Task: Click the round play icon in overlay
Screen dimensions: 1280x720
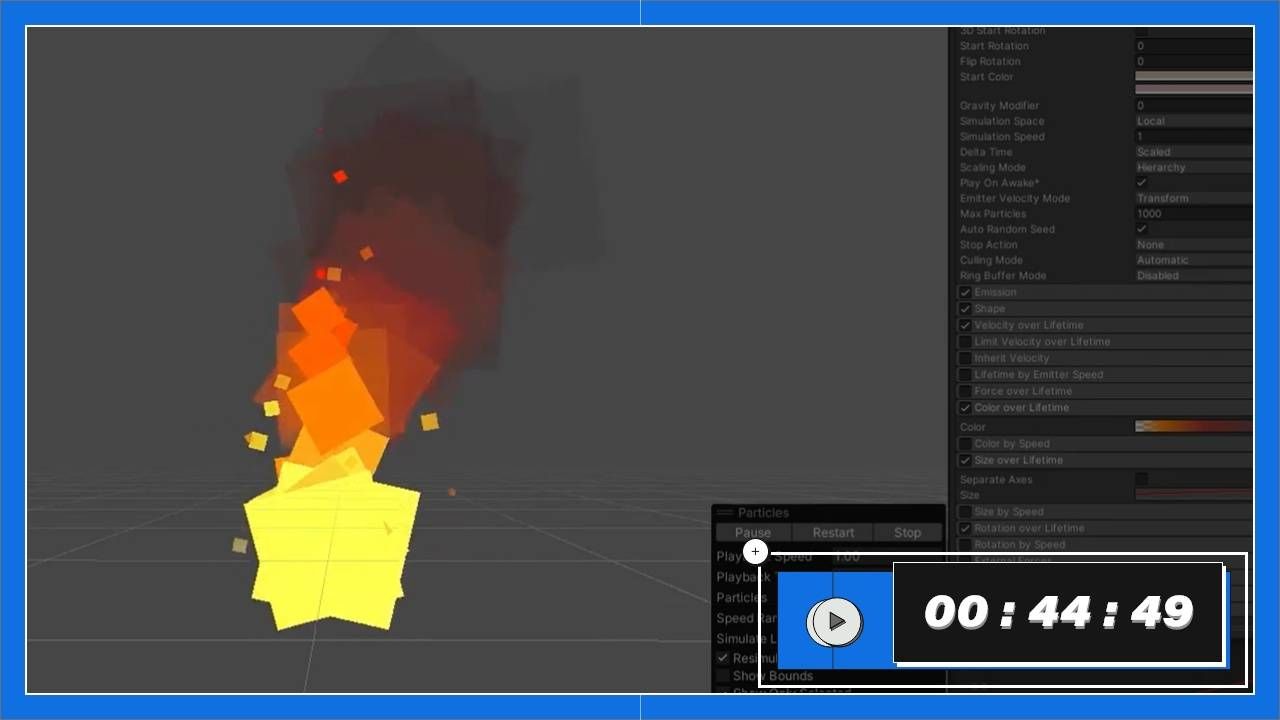Action: click(x=837, y=622)
